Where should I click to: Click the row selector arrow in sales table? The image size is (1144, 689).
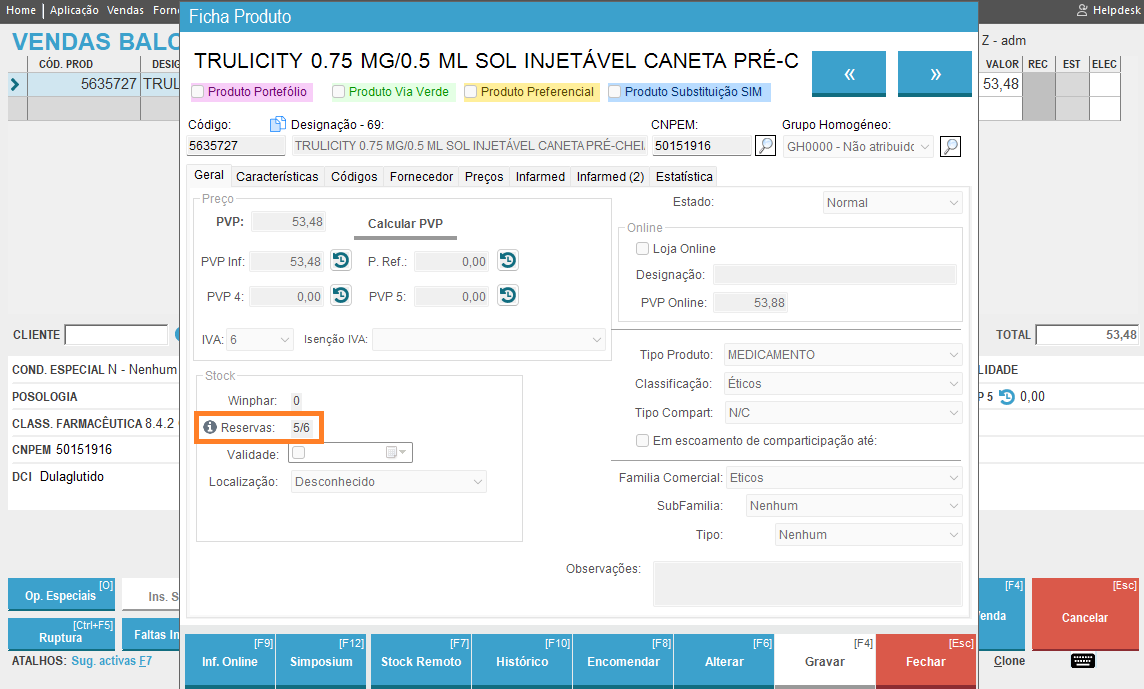point(15,85)
